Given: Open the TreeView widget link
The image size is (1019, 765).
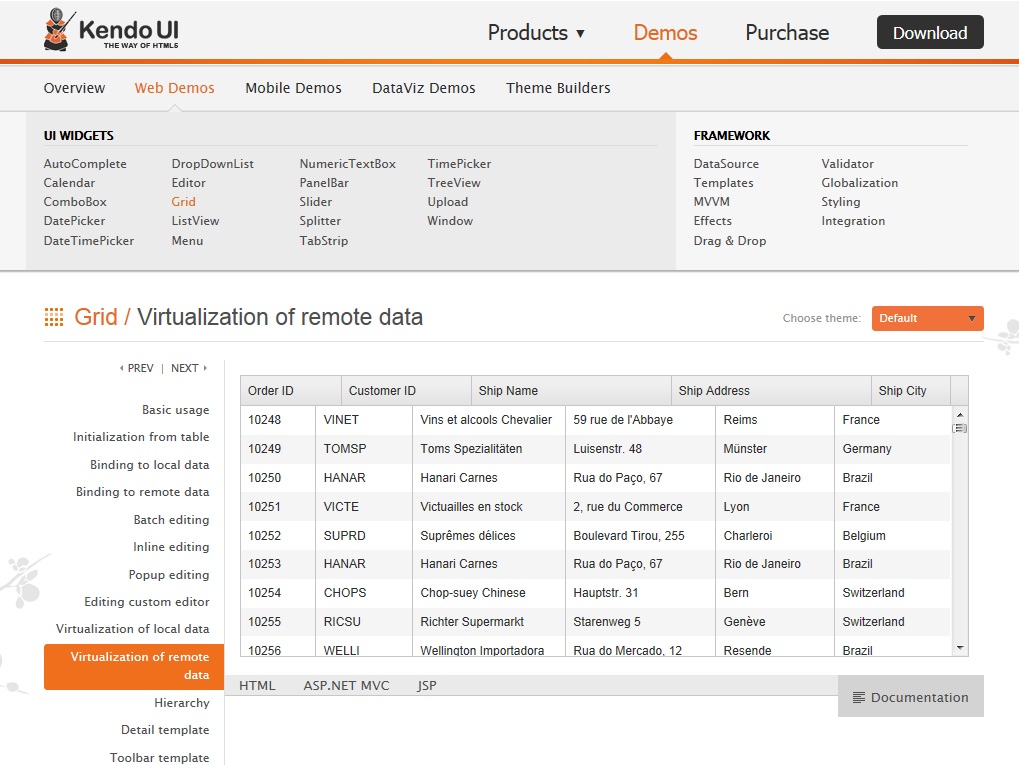Looking at the screenshot, I should pos(454,183).
